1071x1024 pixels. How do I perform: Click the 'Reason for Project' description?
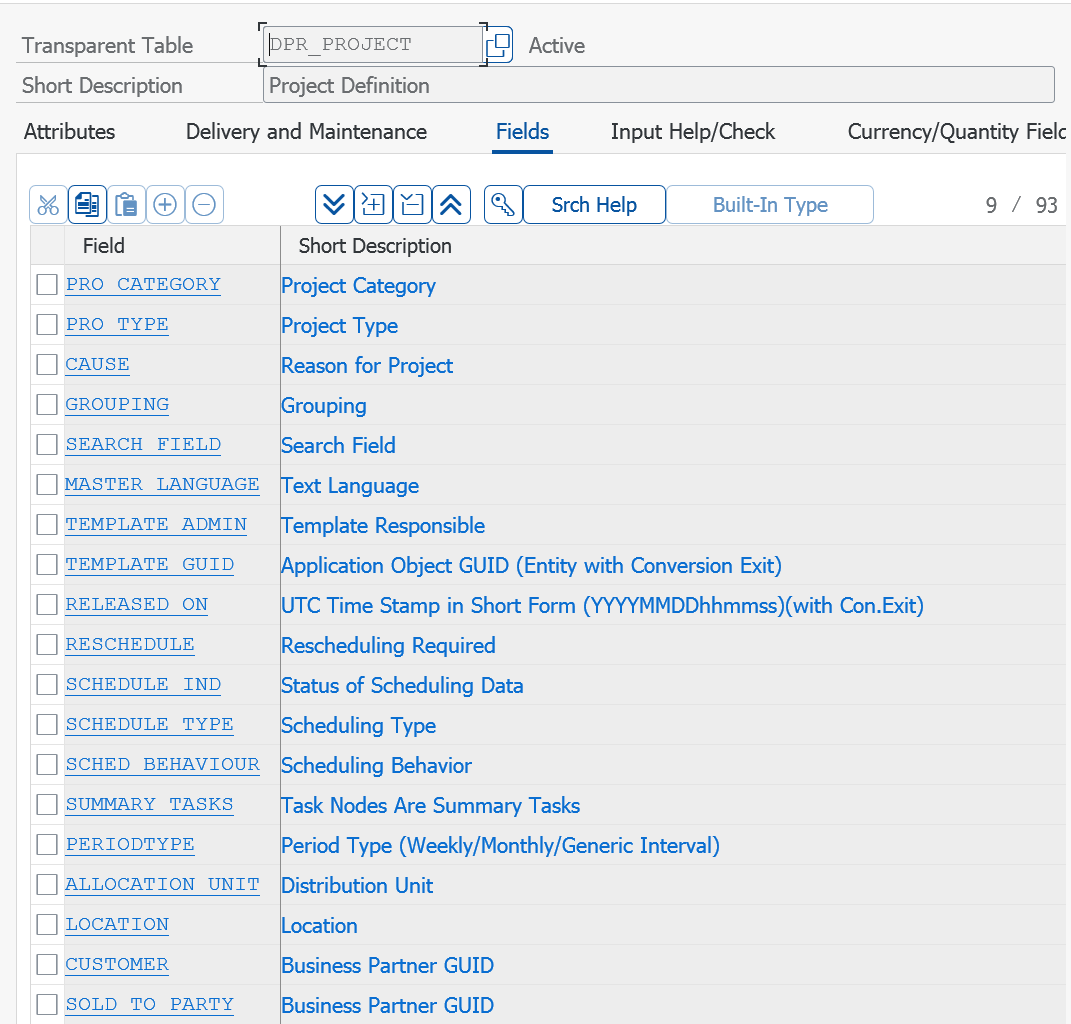click(x=367, y=365)
